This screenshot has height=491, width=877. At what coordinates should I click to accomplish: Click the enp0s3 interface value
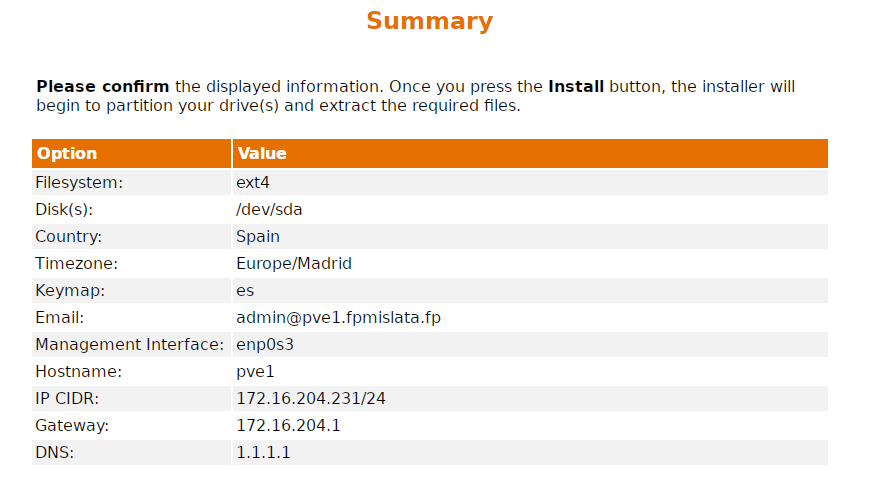coord(265,345)
